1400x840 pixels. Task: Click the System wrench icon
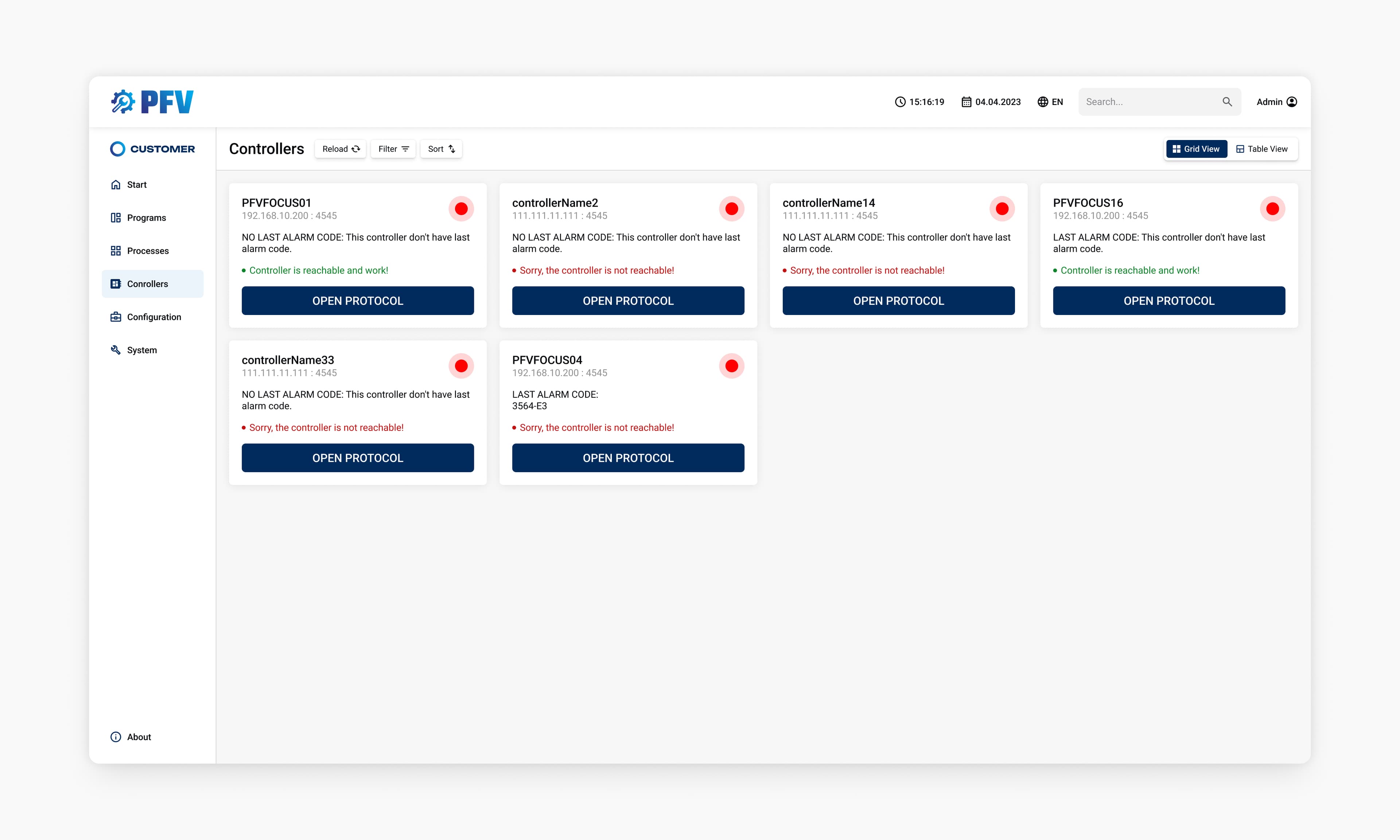(x=116, y=350)
